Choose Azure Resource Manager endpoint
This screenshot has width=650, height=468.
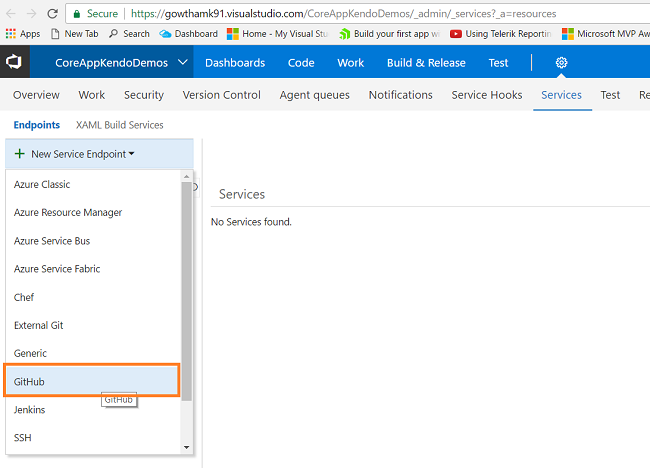point(93,212)
